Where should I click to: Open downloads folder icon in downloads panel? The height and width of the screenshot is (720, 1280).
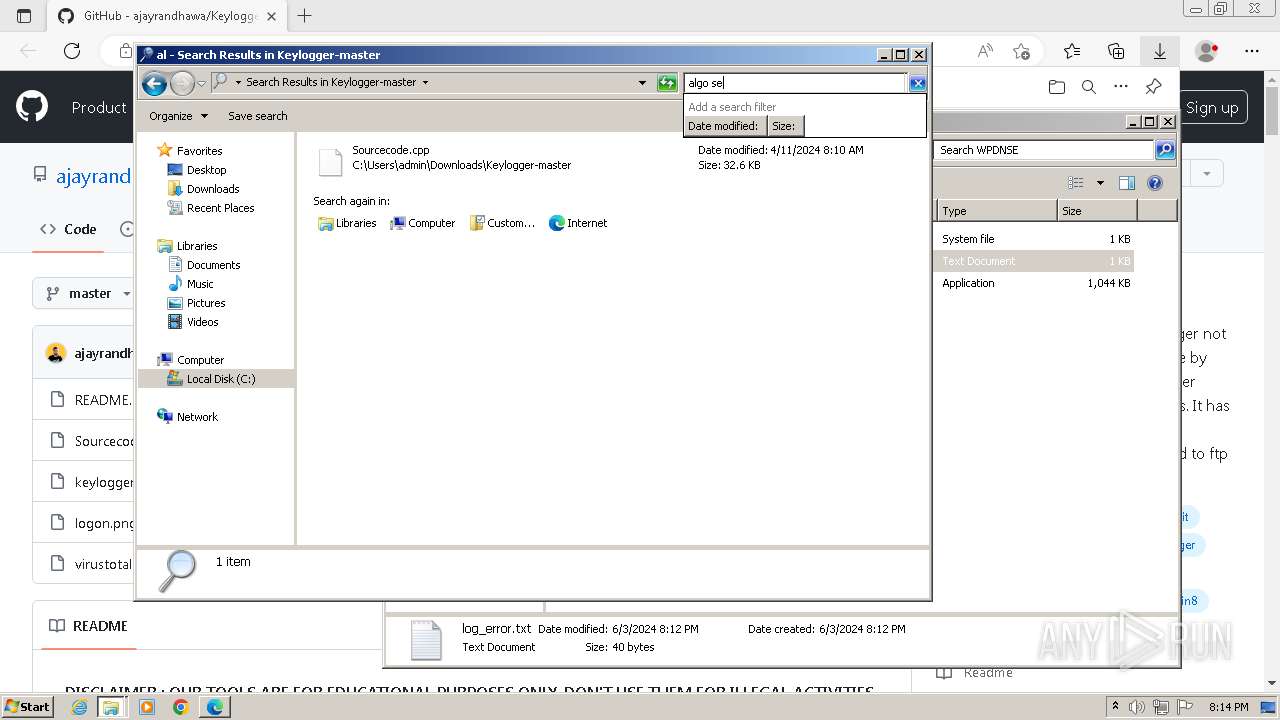pos(1057,87)
